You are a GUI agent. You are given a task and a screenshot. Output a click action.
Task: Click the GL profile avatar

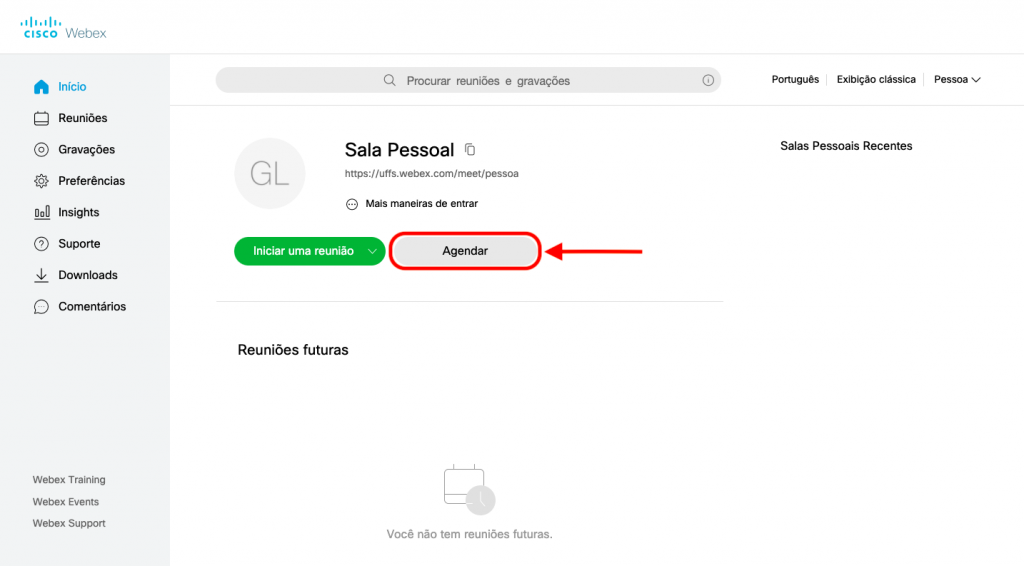coord(269,175)
